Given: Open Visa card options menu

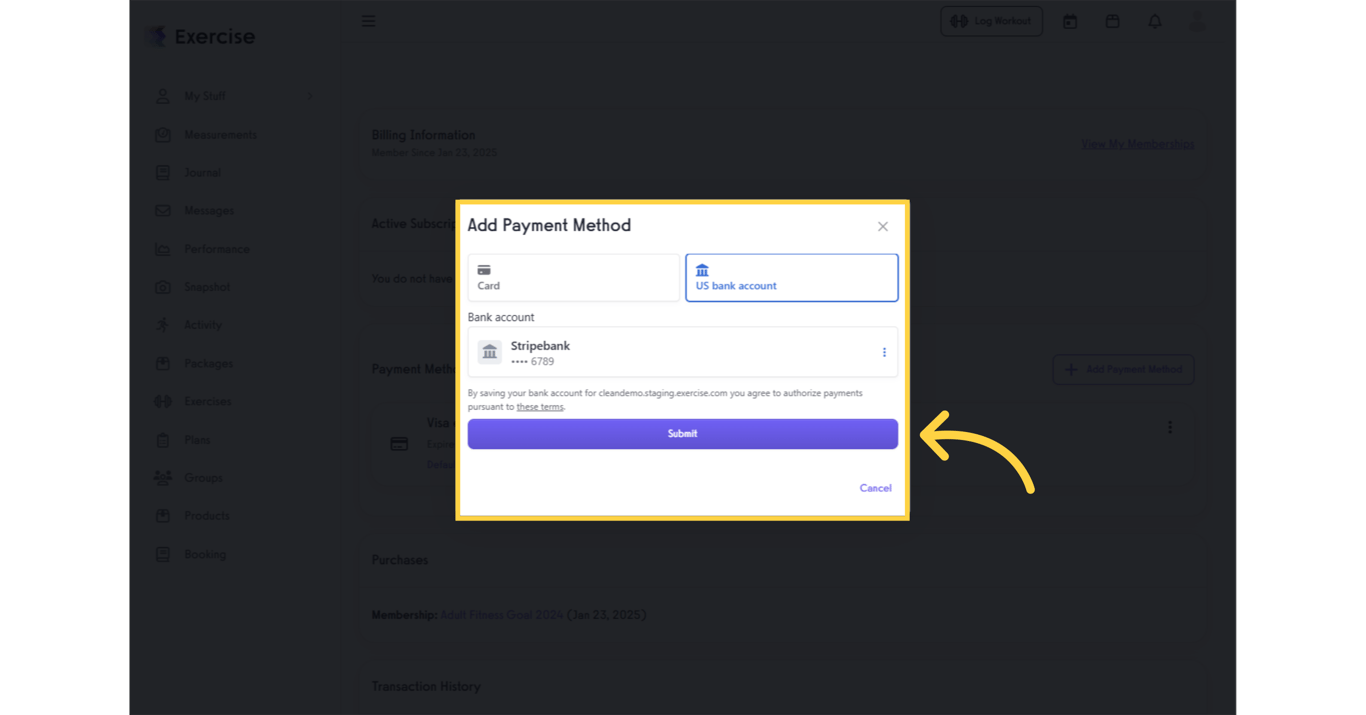Looking at the screenshot, I should coord(1170,428).
